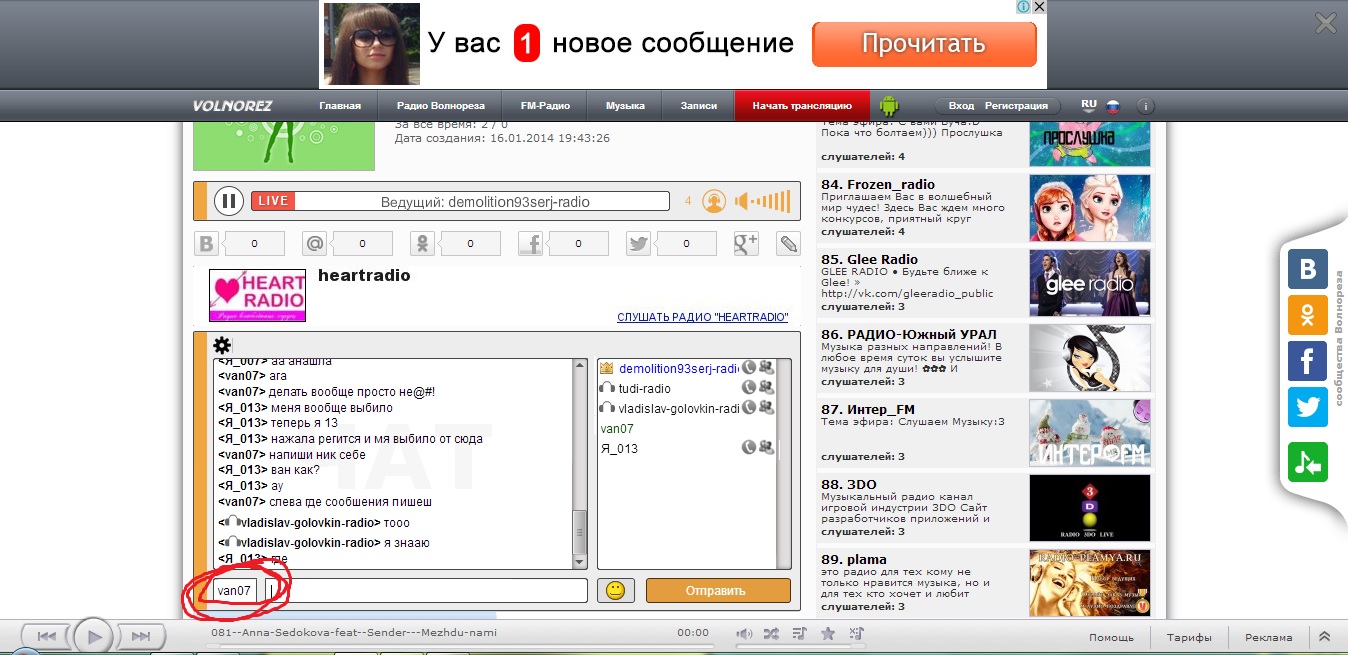Screen dimensions: 1348x655
Task: Open the Записи menu item
Action: tap(699, 105)
